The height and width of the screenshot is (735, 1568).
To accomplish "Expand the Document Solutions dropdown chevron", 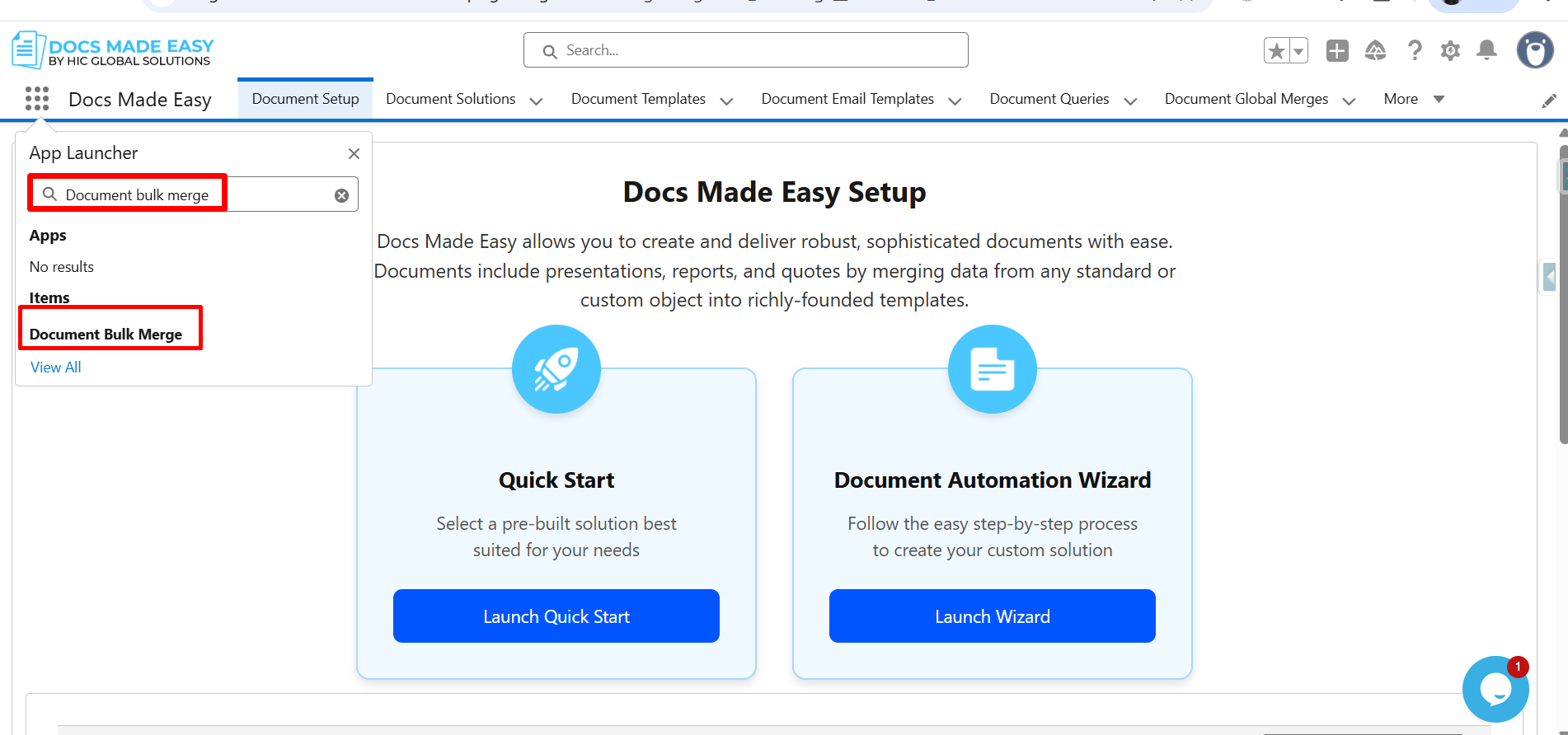I will point(536,101).
